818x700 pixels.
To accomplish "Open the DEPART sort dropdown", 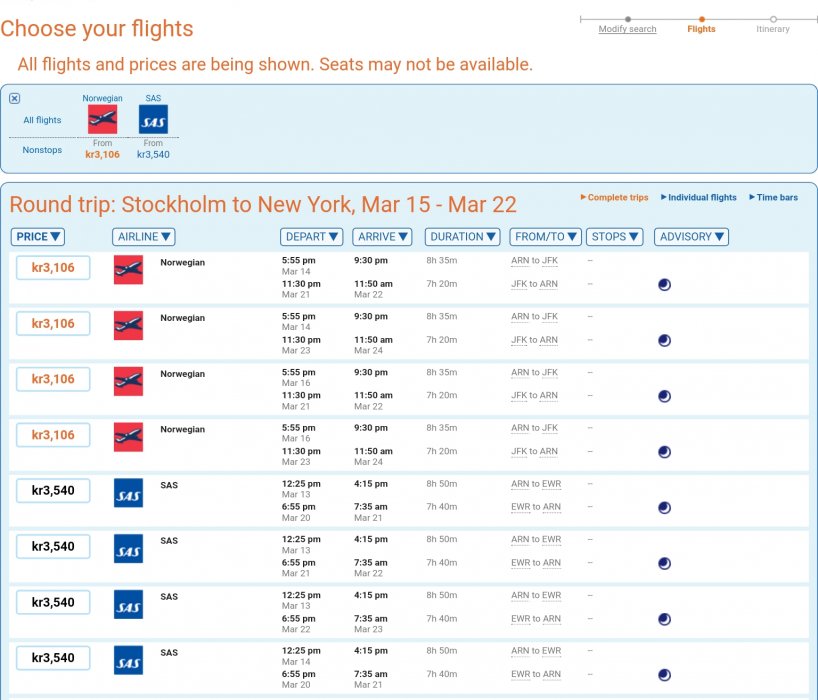I will [x=312, y=237].
